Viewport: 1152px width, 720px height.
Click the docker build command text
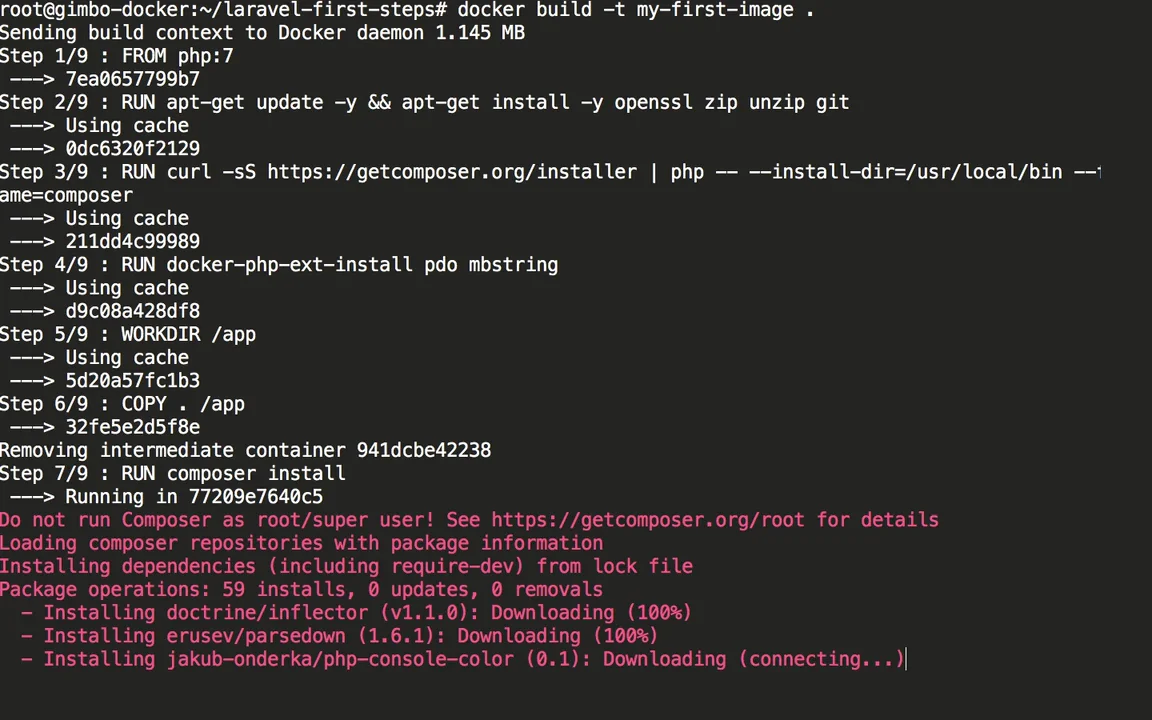[x=636, y=10]
